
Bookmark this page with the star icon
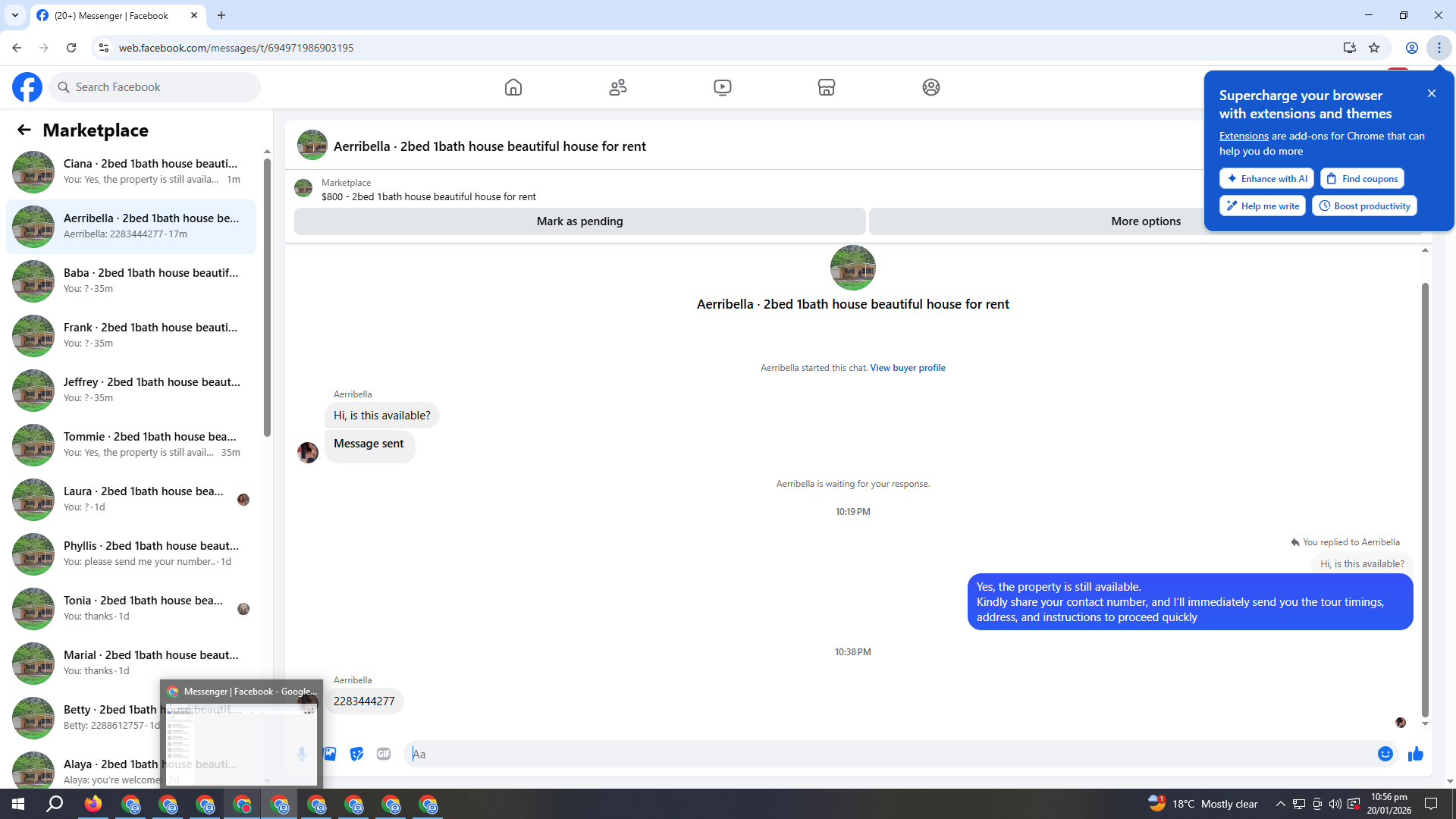tap(1374, 48)
